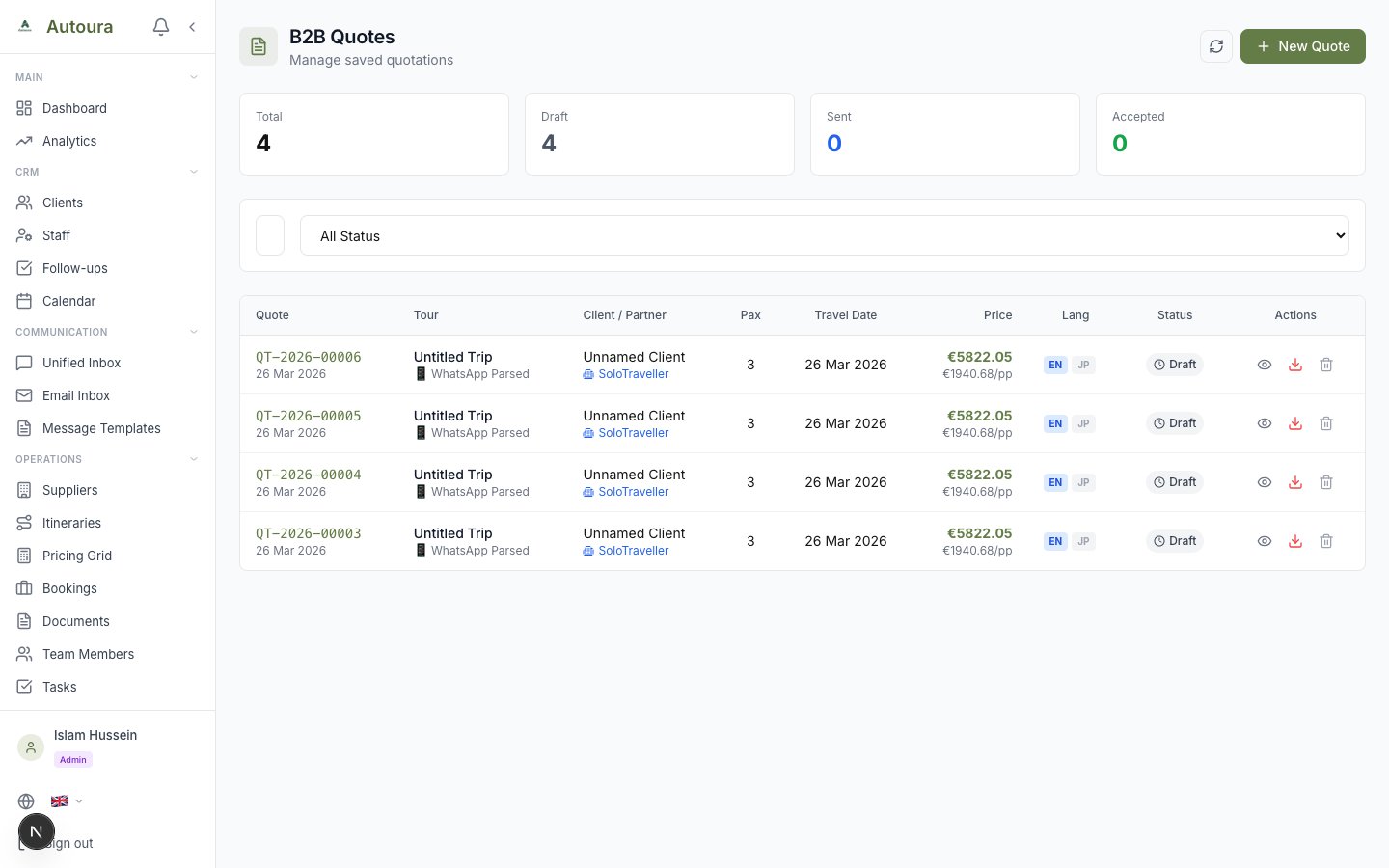Image resolution: width=1389 pixels, height=868 pixels.
Task: Create a New Quote
Action: 1302,46
